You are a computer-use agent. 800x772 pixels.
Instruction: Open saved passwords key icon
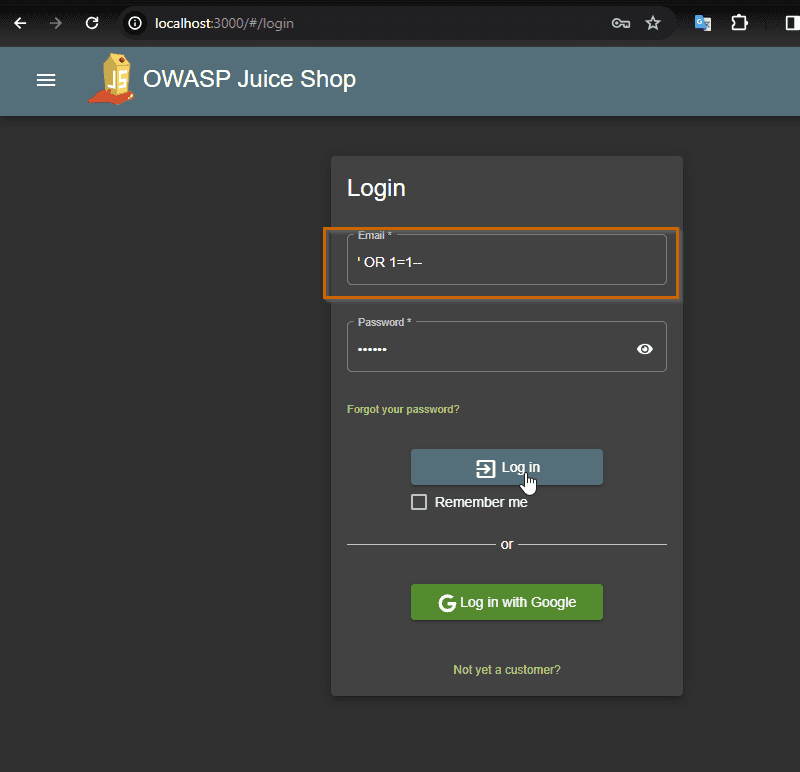coord(621,23)
